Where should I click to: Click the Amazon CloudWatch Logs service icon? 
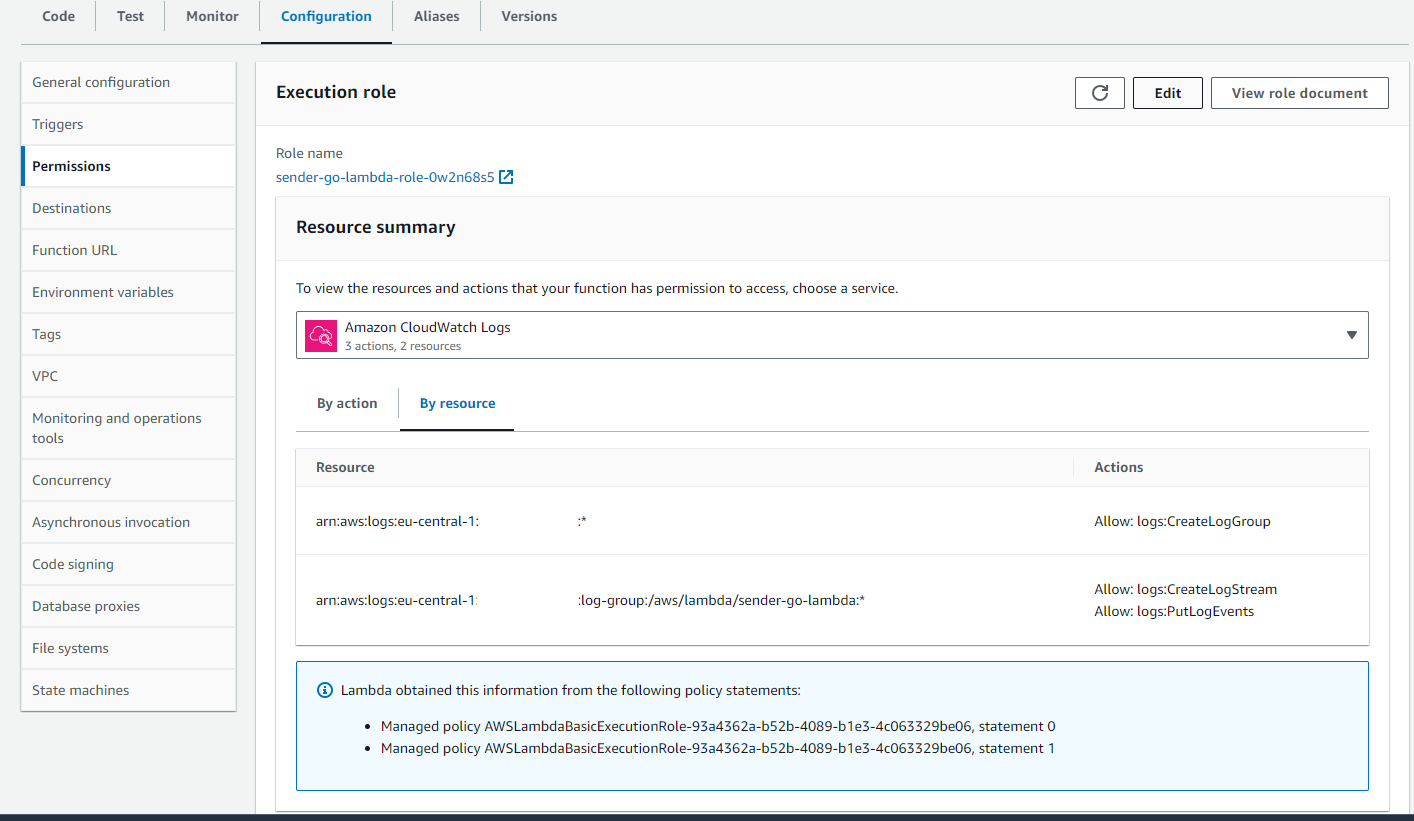320,335
